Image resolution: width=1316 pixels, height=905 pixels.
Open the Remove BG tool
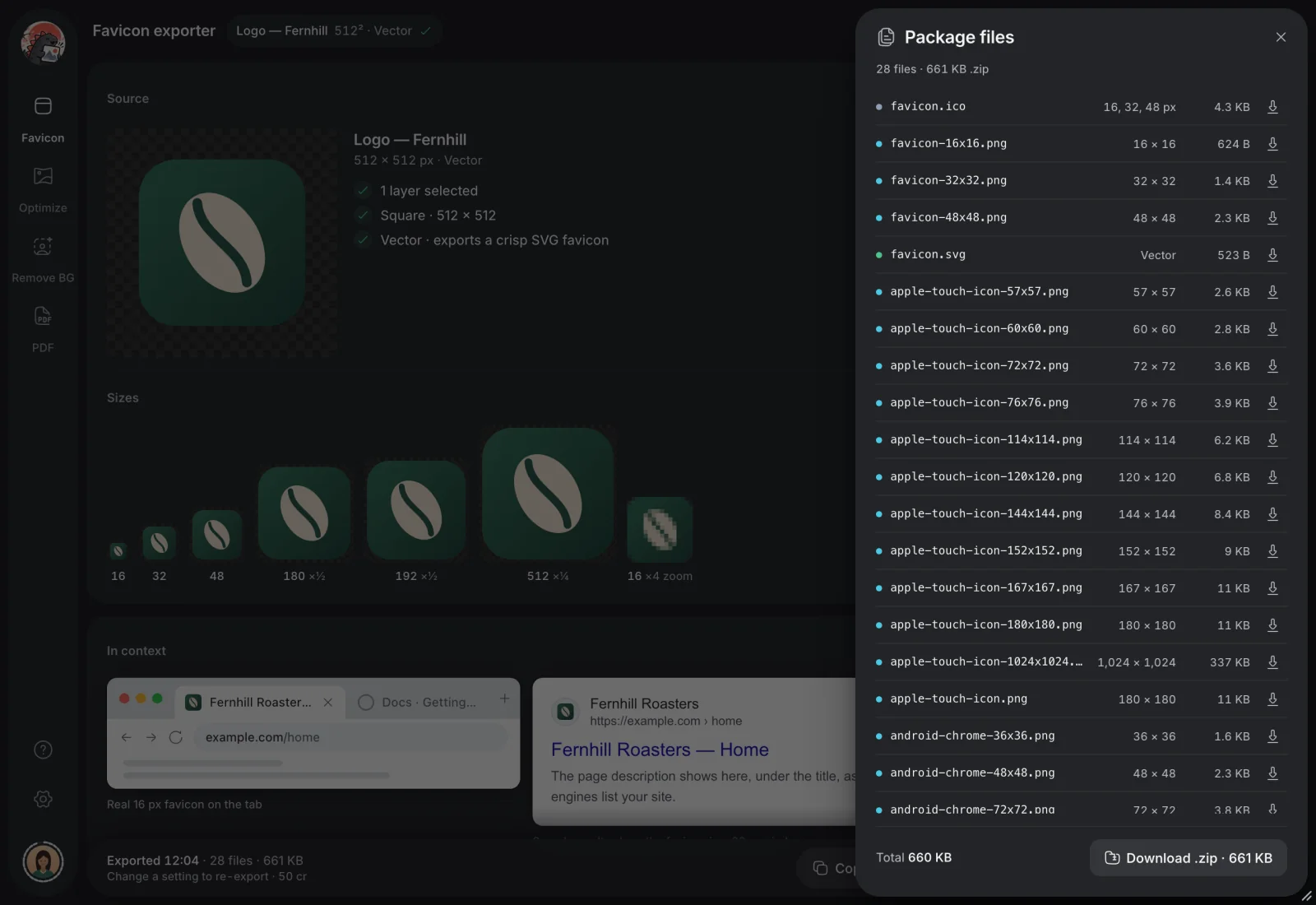(x=43, y=260)
